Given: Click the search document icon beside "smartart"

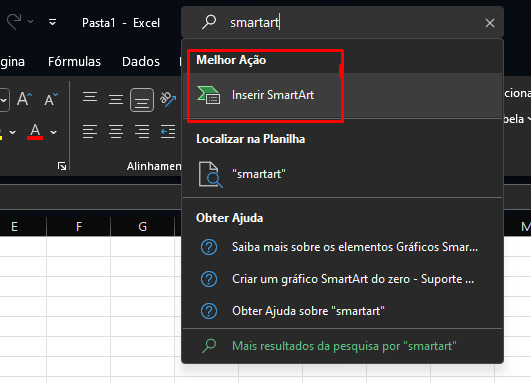Looking at the screenshot, I should (x=210, y=174).
